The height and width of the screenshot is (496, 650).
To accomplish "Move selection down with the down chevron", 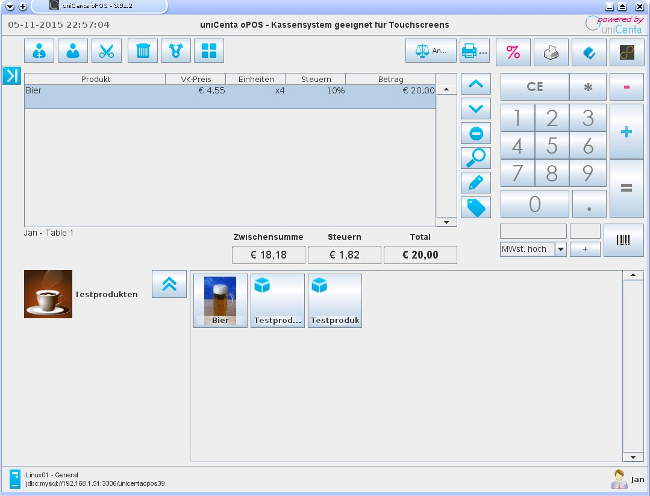I will tap(476, 109).
